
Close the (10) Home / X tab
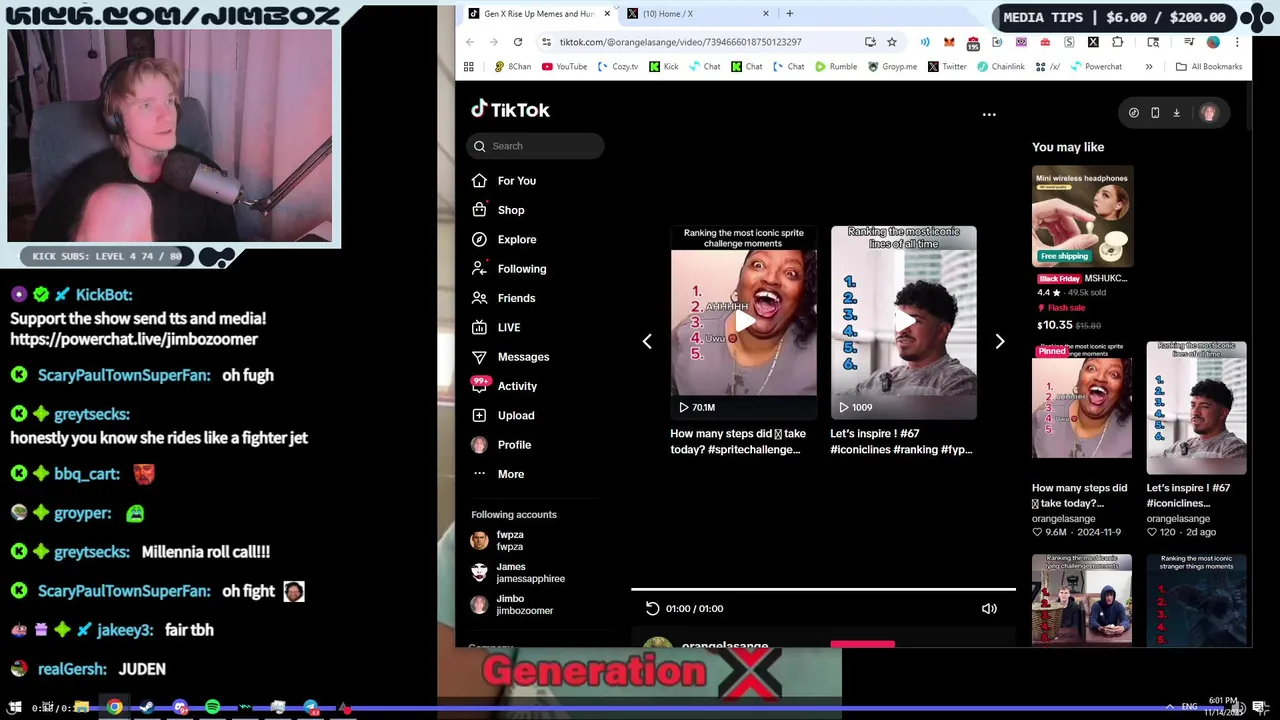click(x=767, y=14)
